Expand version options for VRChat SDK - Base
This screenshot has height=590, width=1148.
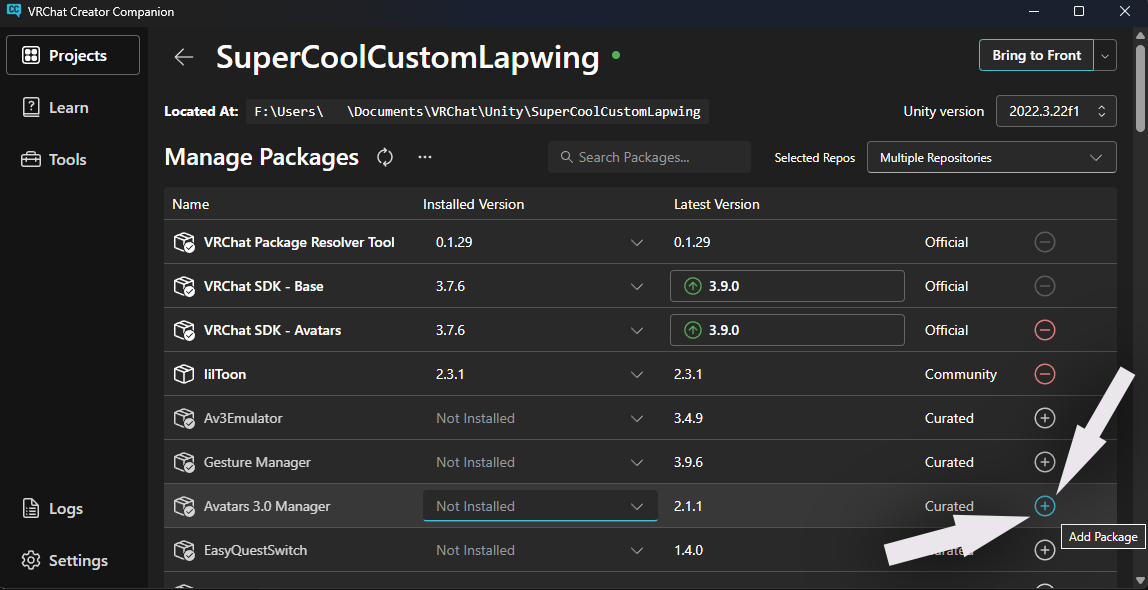coord(637,286)
